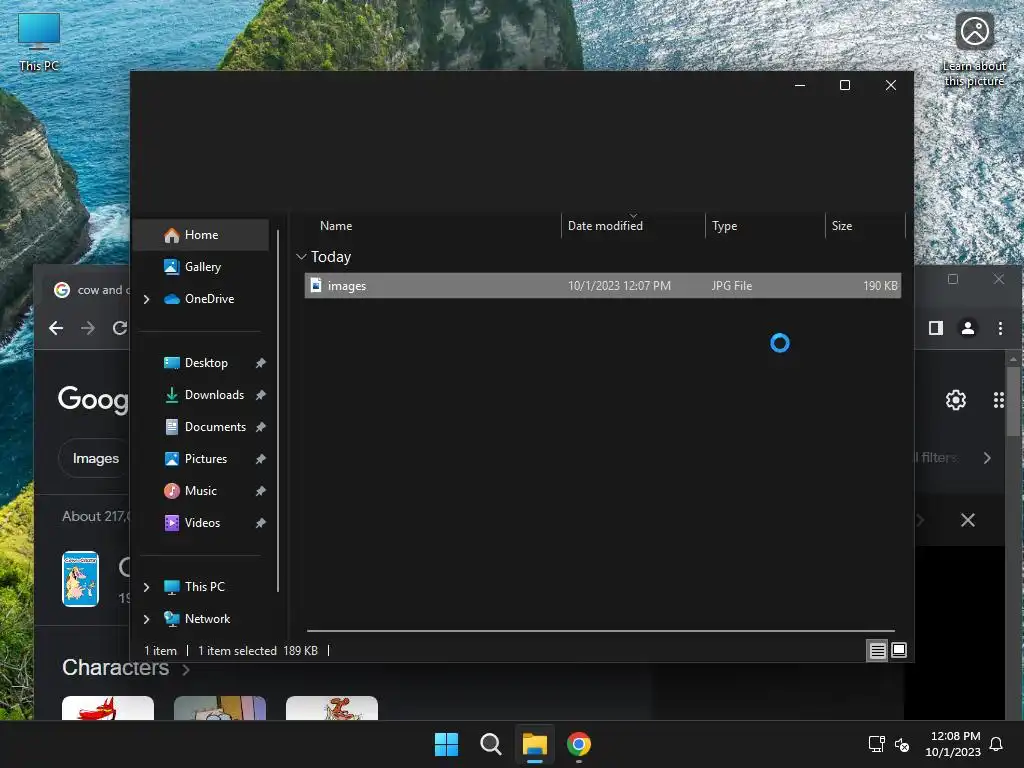
Task: Click the Google logo in Chrome
Action: [x=93, y=398]
